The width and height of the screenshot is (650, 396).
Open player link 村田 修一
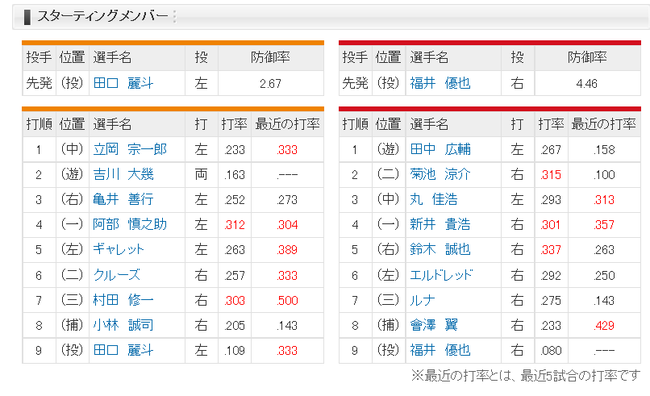click(123, 300)
